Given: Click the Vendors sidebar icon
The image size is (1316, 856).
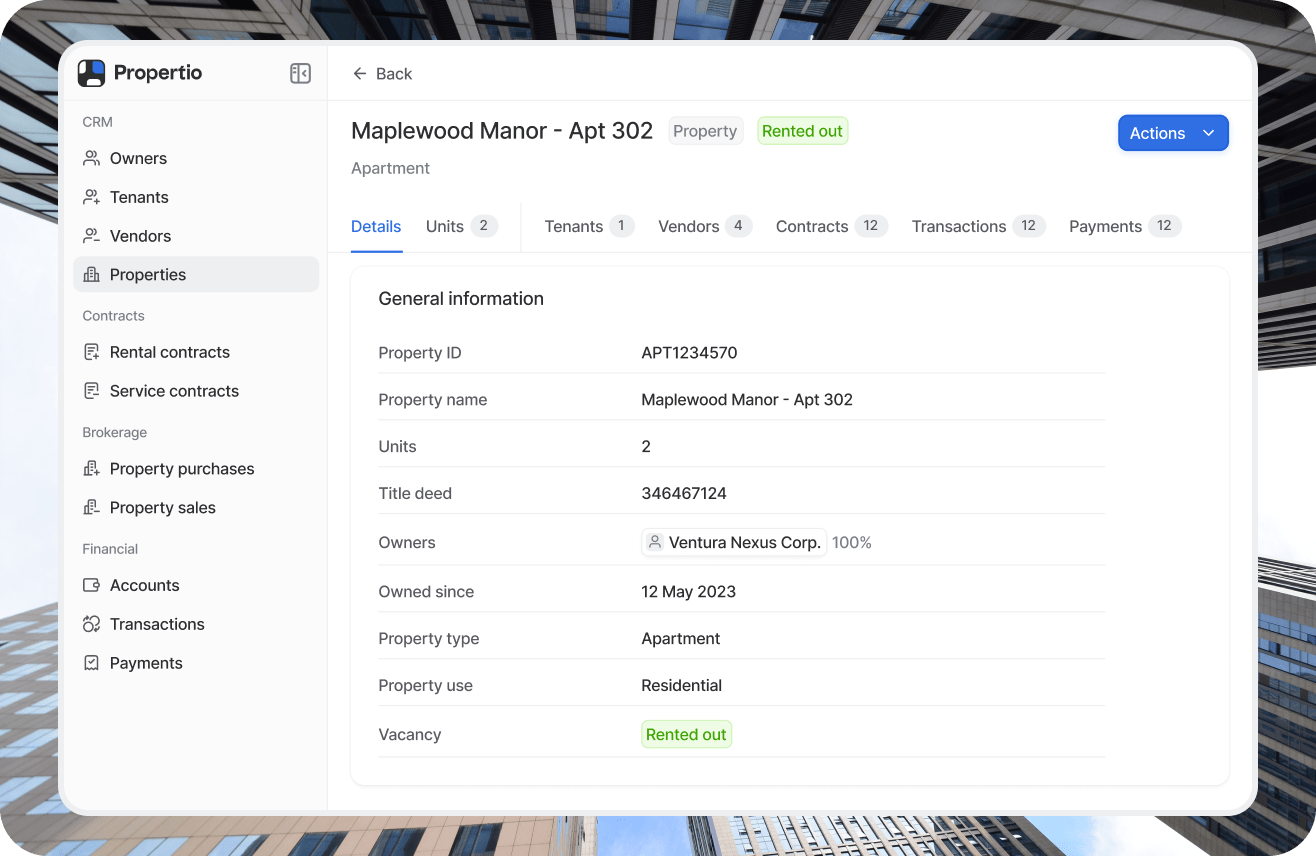Looking at the screenshot, I should coord(92,236).
